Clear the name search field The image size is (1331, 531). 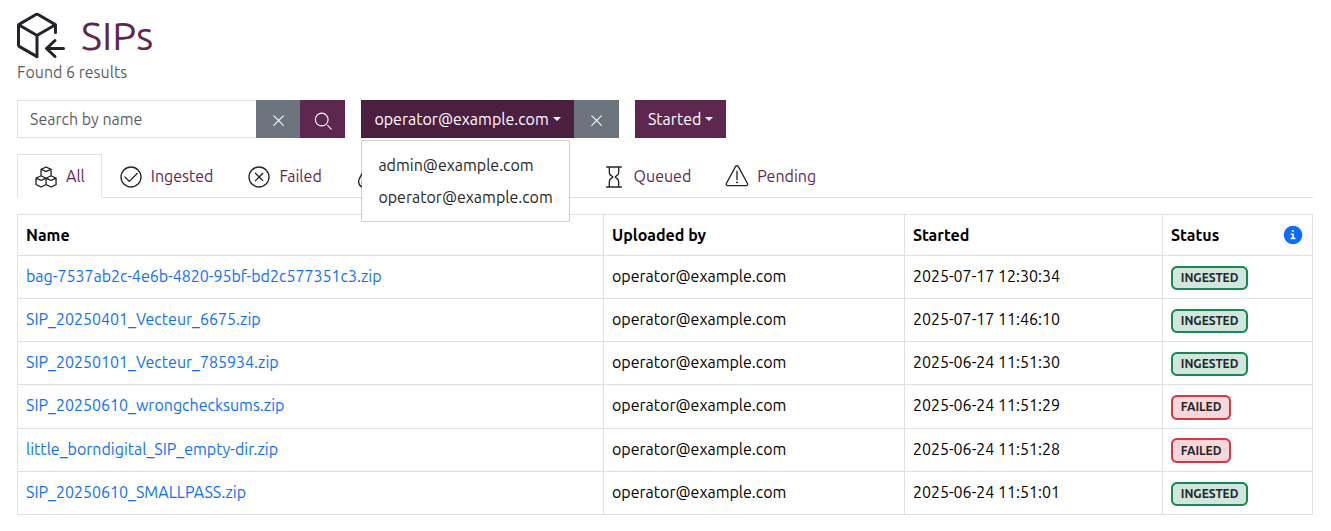pyautogui.click(x=278, y=119)
